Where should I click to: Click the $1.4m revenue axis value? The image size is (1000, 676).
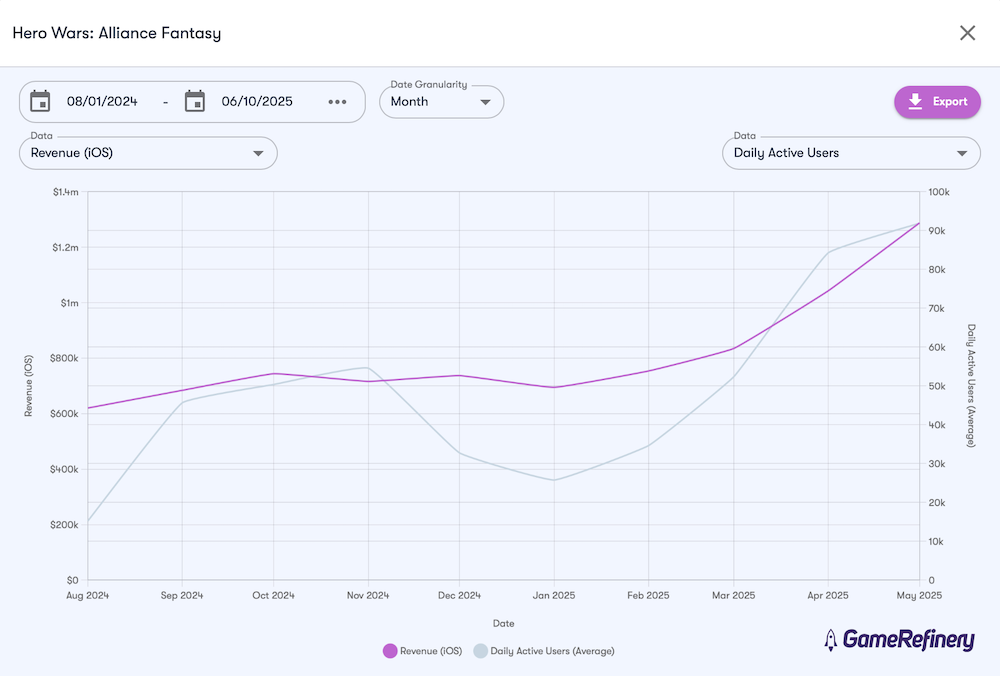pyautogui.click(x=66, y=192)
